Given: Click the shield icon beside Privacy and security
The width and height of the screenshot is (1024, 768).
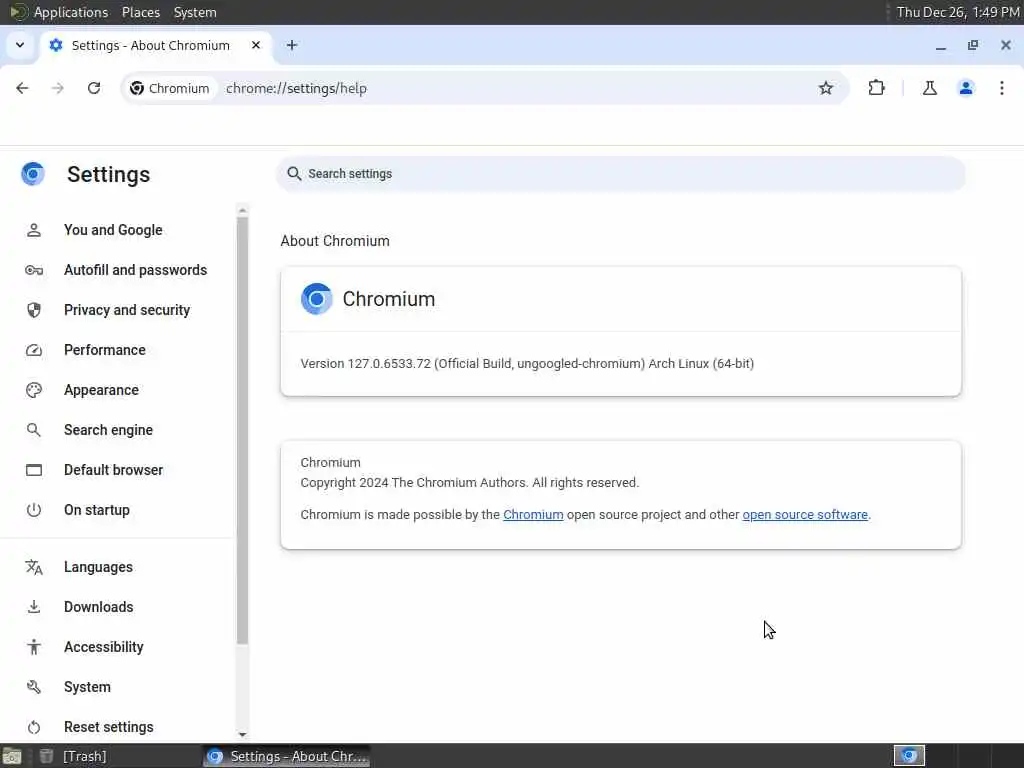Looking at the screenshot, I should (x=33, y=310).
